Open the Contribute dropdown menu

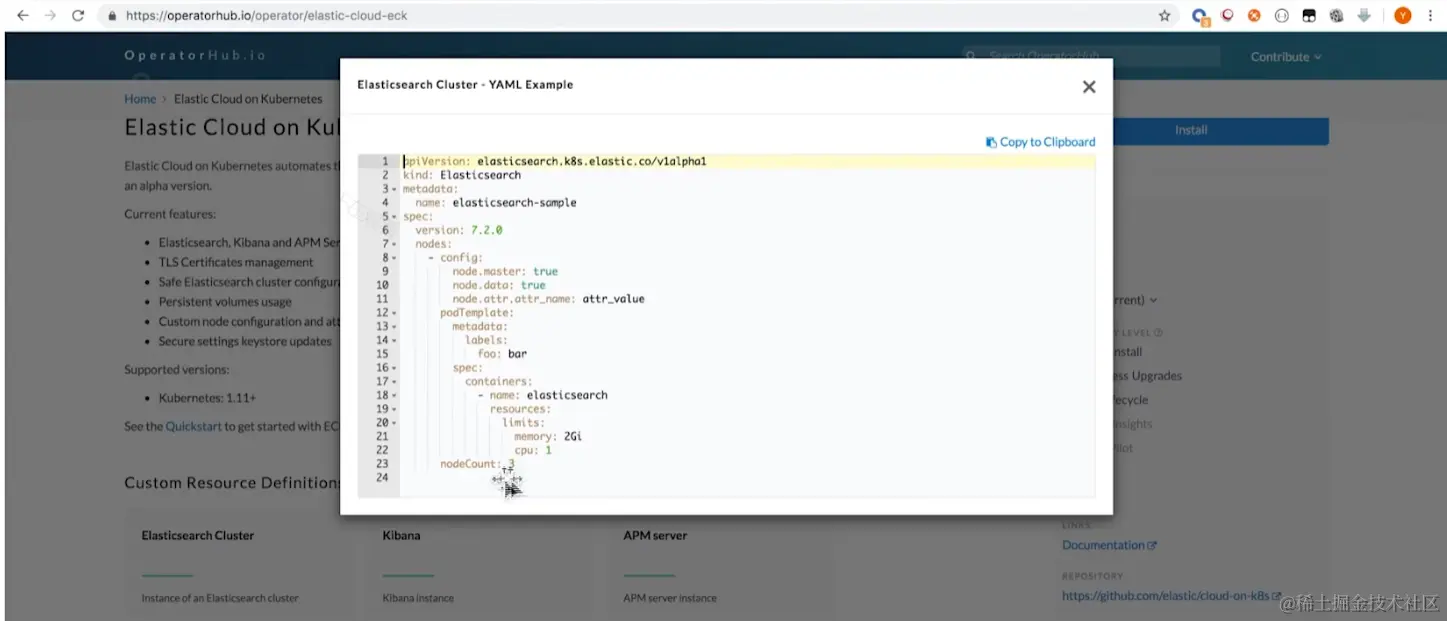tap(1286, 57)
